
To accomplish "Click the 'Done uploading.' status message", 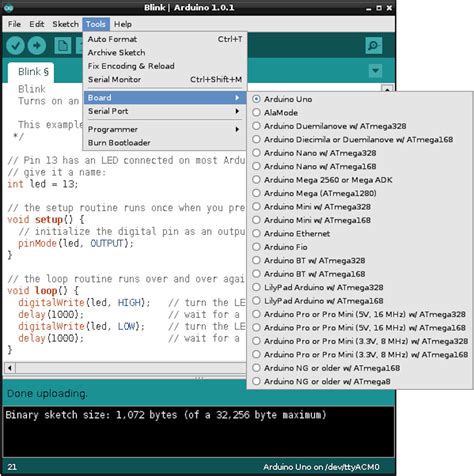I will (47, 393).
